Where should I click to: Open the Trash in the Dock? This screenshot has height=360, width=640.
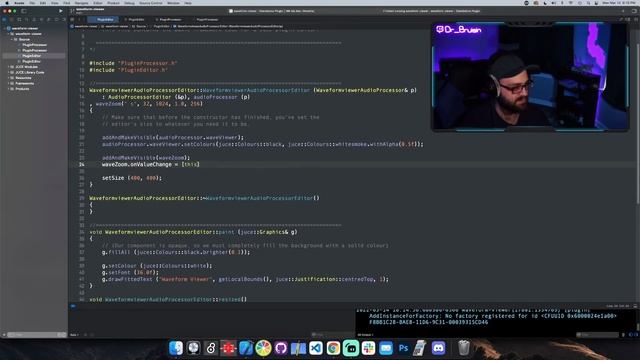point(464,348)
